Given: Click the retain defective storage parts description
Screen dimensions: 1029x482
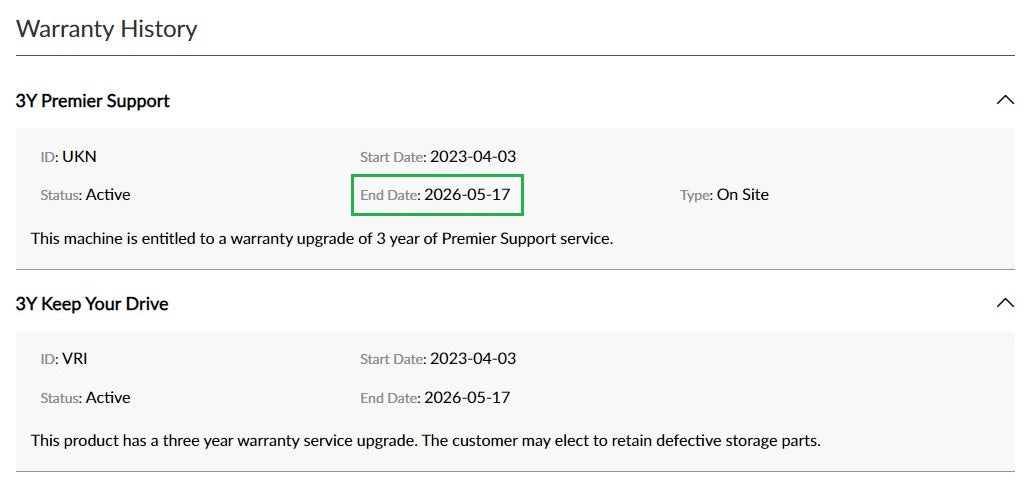Looking at the screenshot, I should (x=425, y=441).
